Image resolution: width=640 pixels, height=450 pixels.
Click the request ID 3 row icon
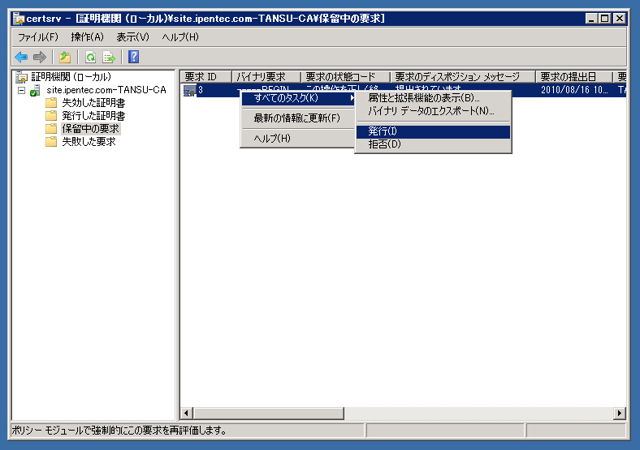pyautogui.click(x=189, y=90)
